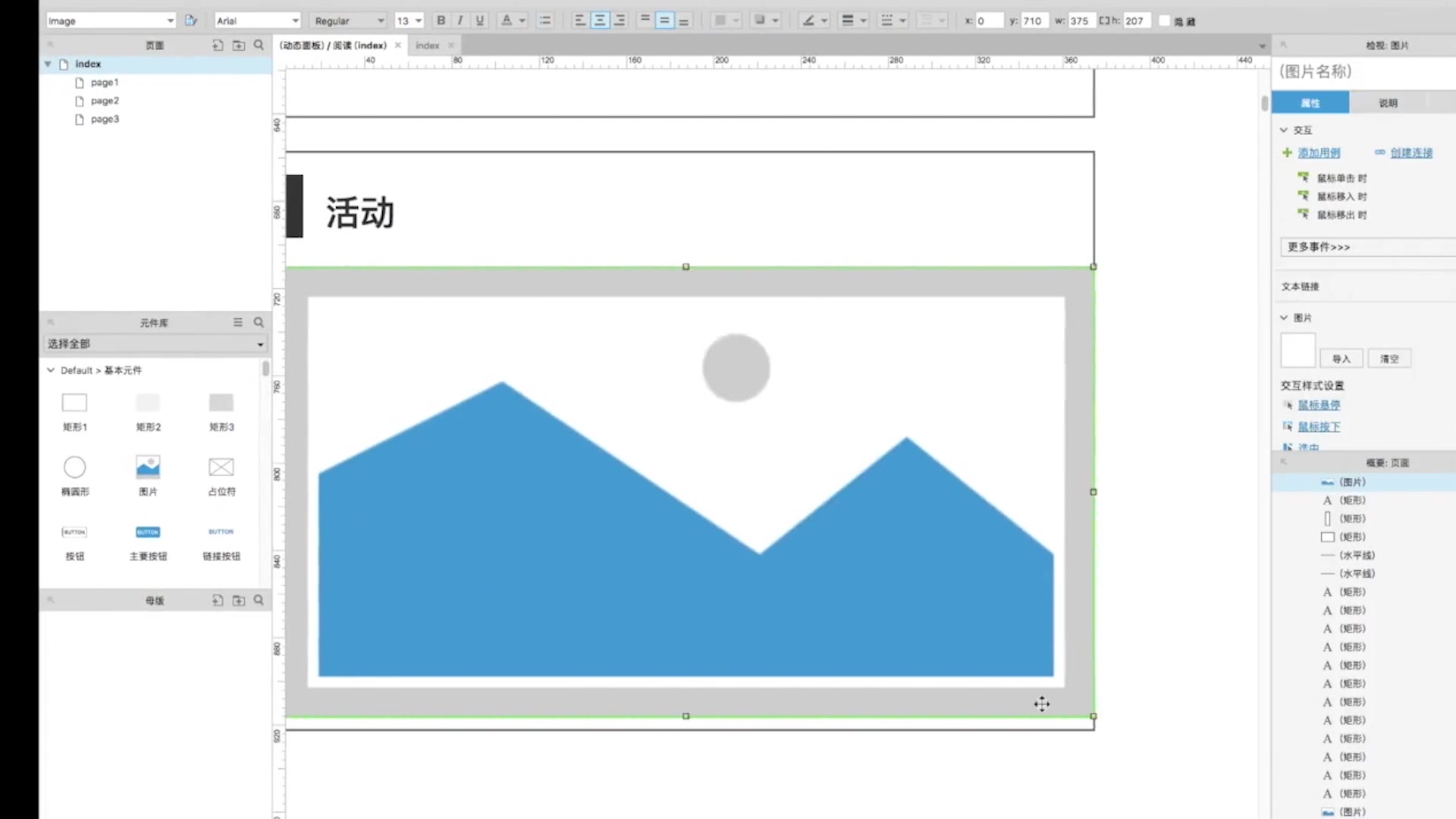Switch to the second index tab
The width and height of the screenshot is (1456, 819).
(427, 45)
